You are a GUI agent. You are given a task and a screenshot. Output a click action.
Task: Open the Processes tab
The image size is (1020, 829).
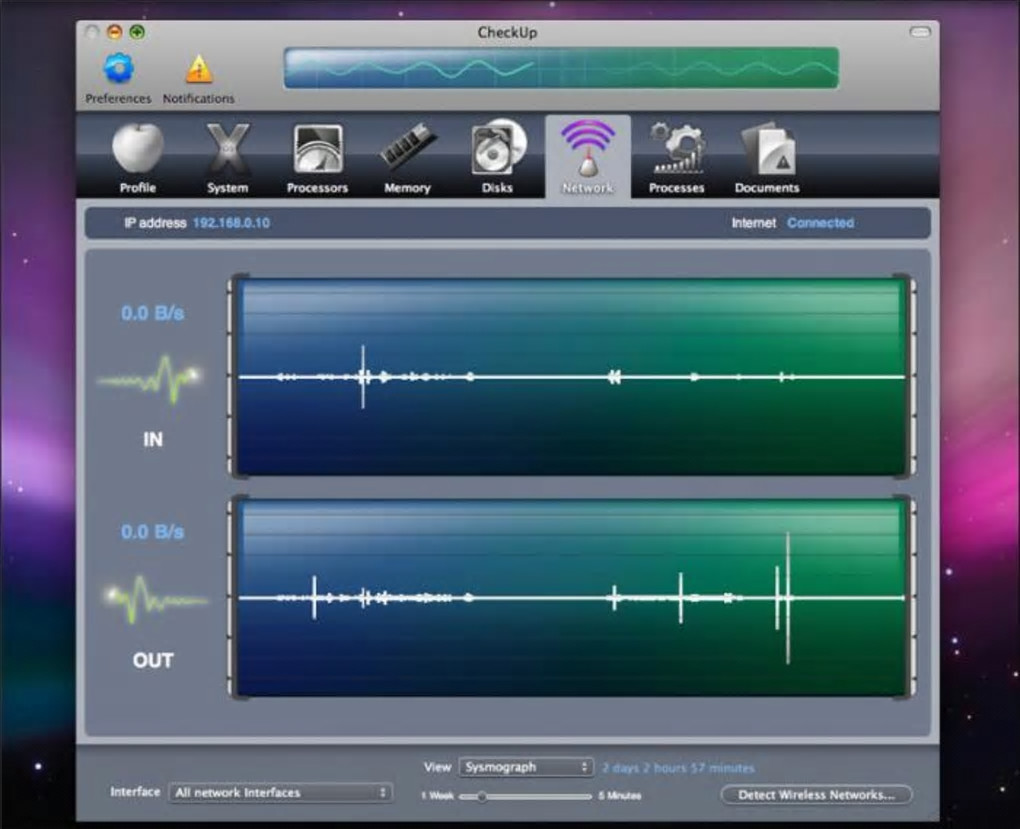[x=677, y=156]
